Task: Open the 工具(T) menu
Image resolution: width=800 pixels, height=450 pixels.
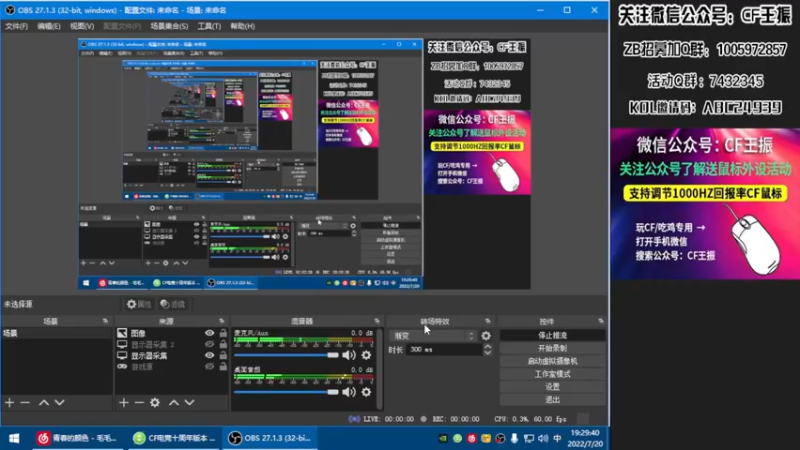Action: click(209, 26)
